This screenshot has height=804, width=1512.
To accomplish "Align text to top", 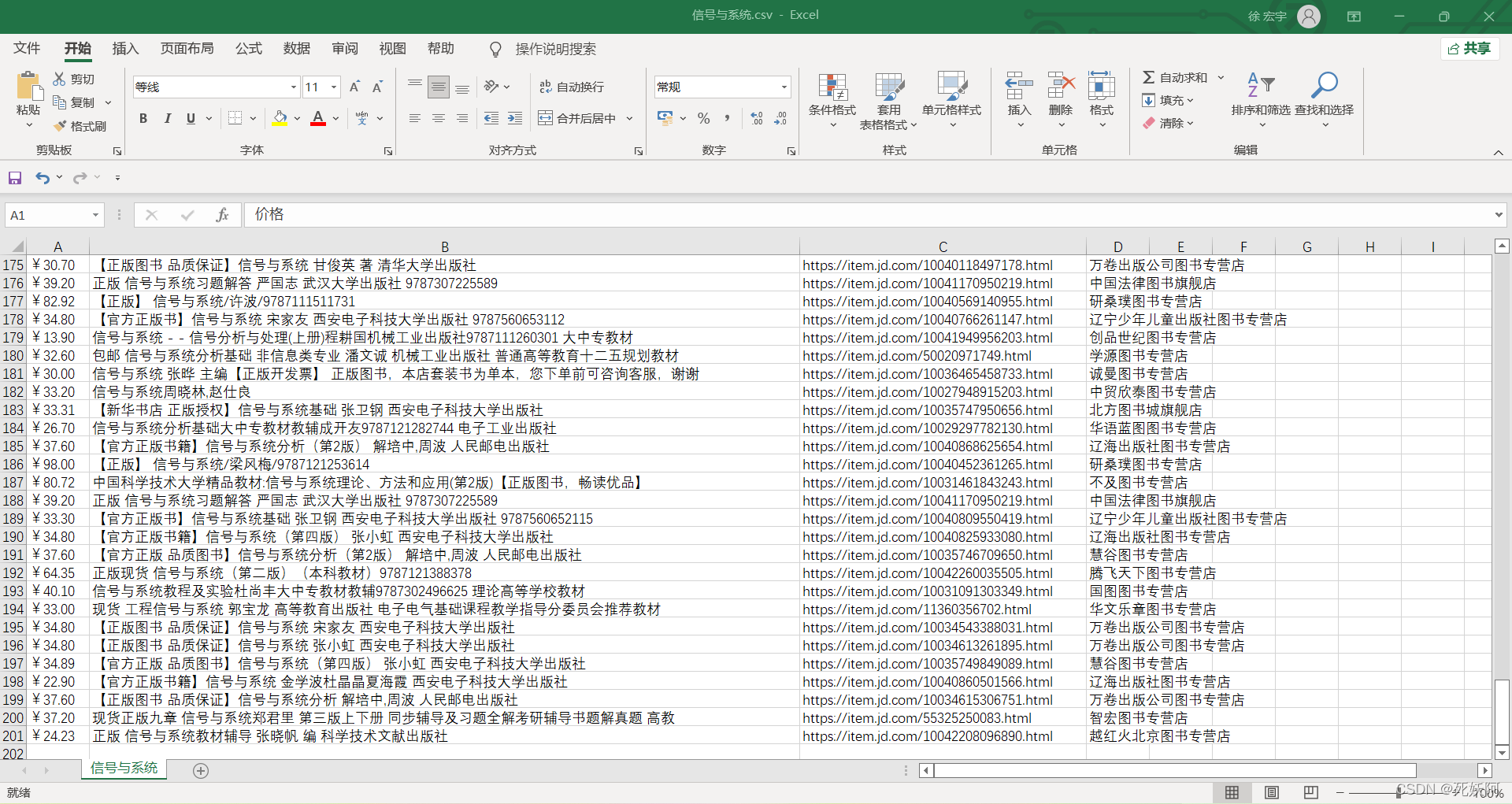I will [x=415, y=87].
